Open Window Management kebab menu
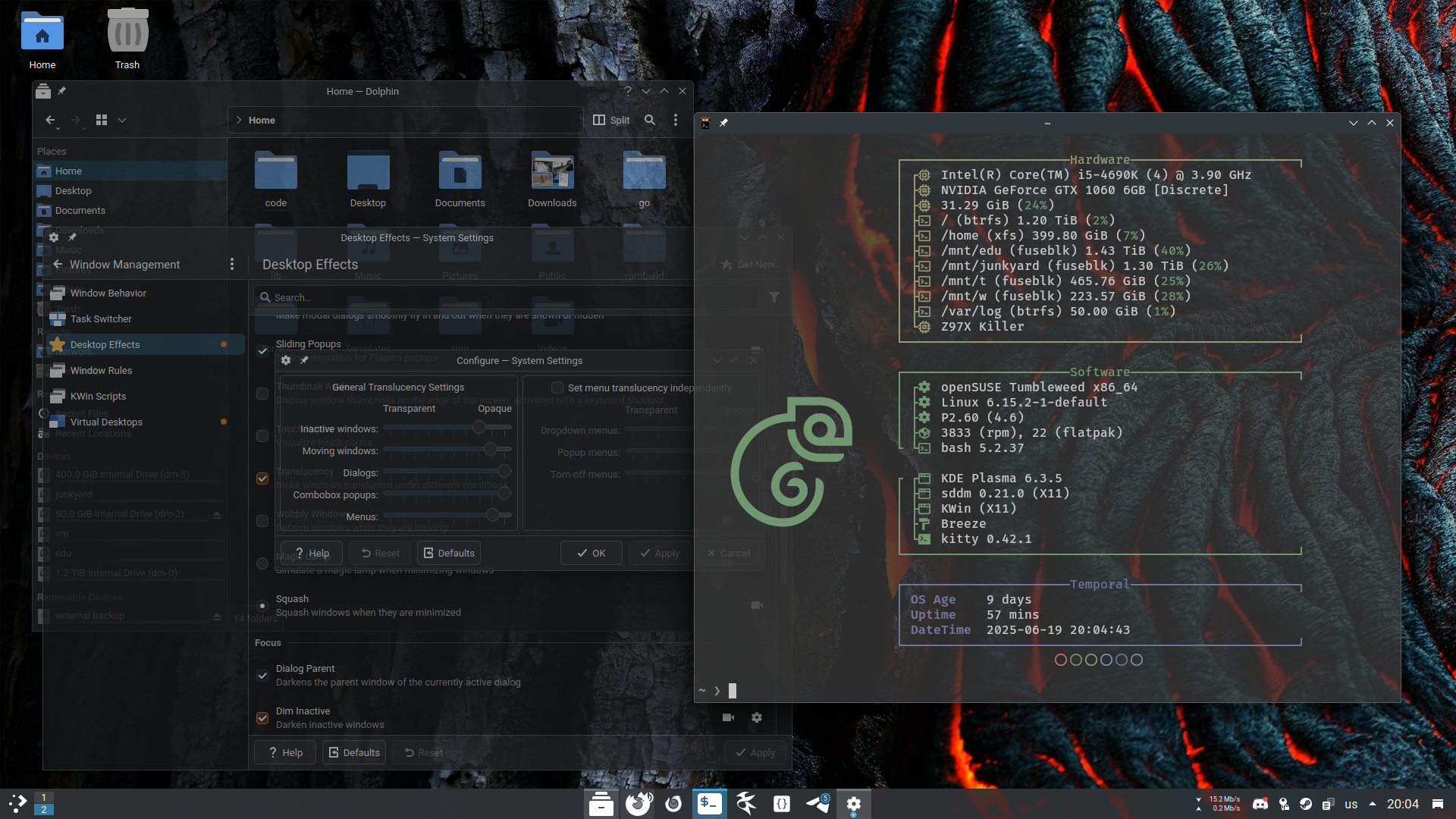 click(x=232, y=264)
